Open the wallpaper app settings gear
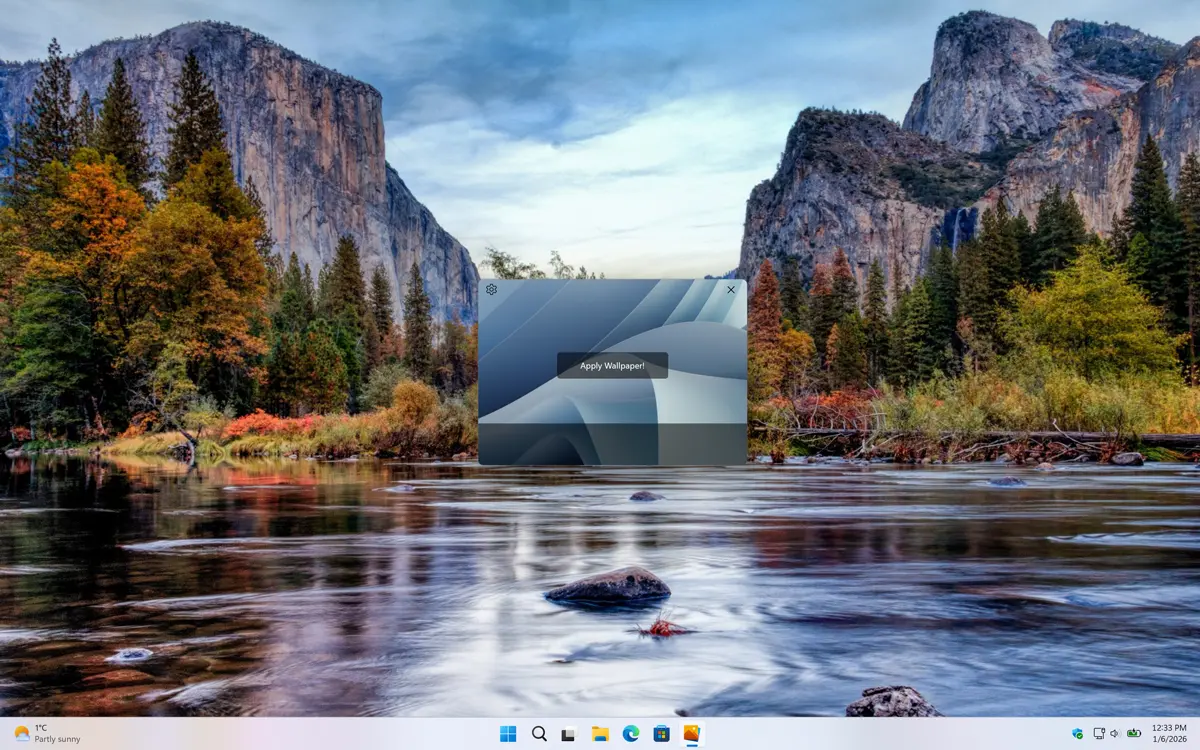The image size is (1200, 750). tap(491, 290)
